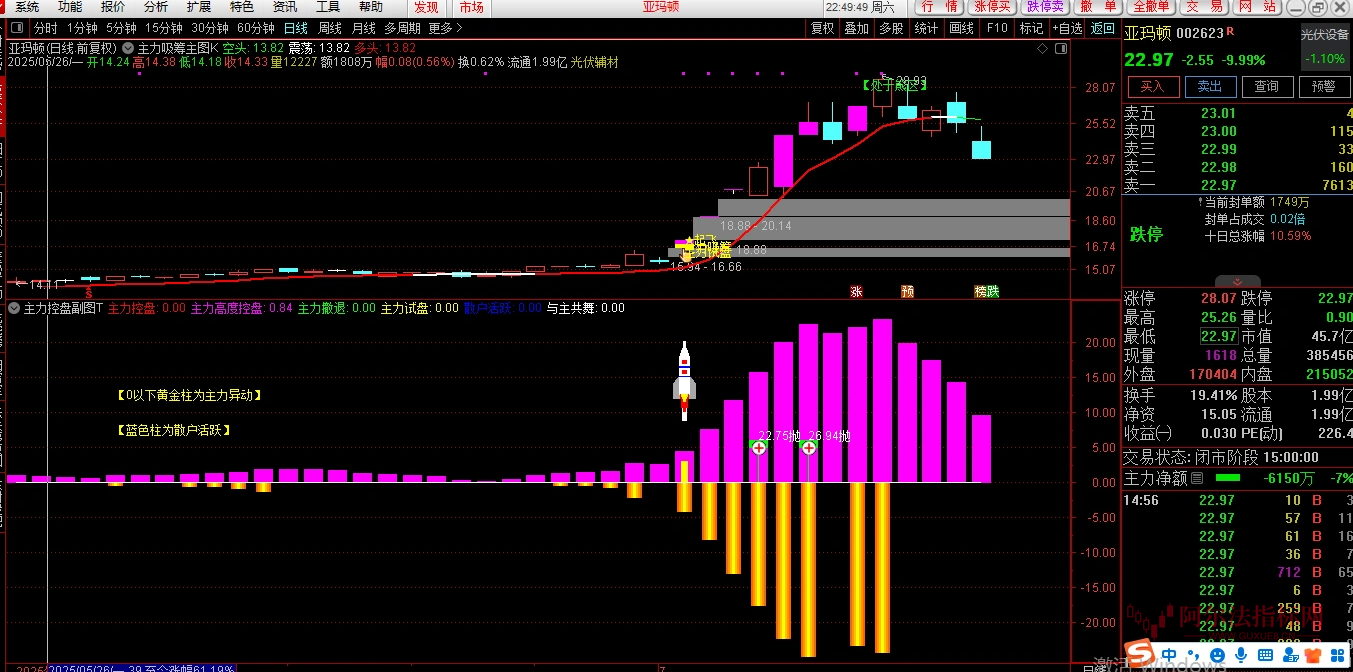Toggle the 叠加 overlay option
Viewport: 1353px width, 672px height.
856,29
